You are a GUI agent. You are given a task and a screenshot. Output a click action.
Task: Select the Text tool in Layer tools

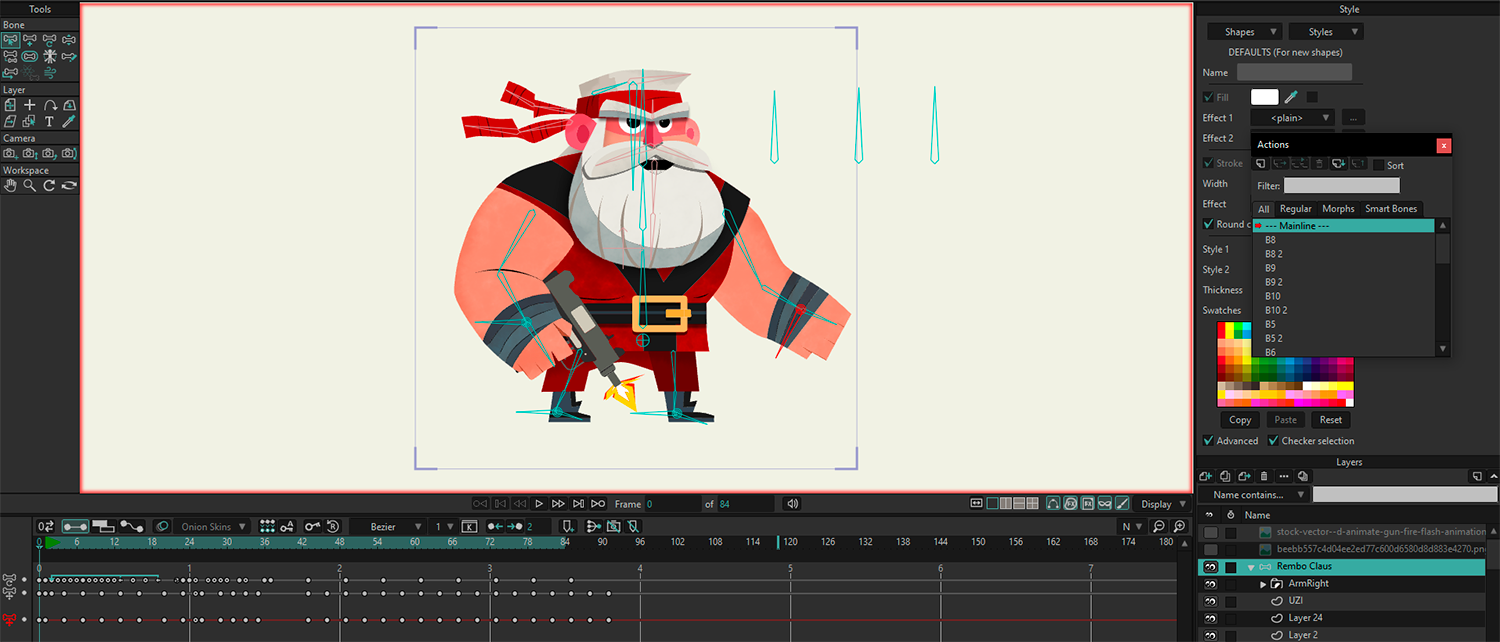click(x=49, y=121)
